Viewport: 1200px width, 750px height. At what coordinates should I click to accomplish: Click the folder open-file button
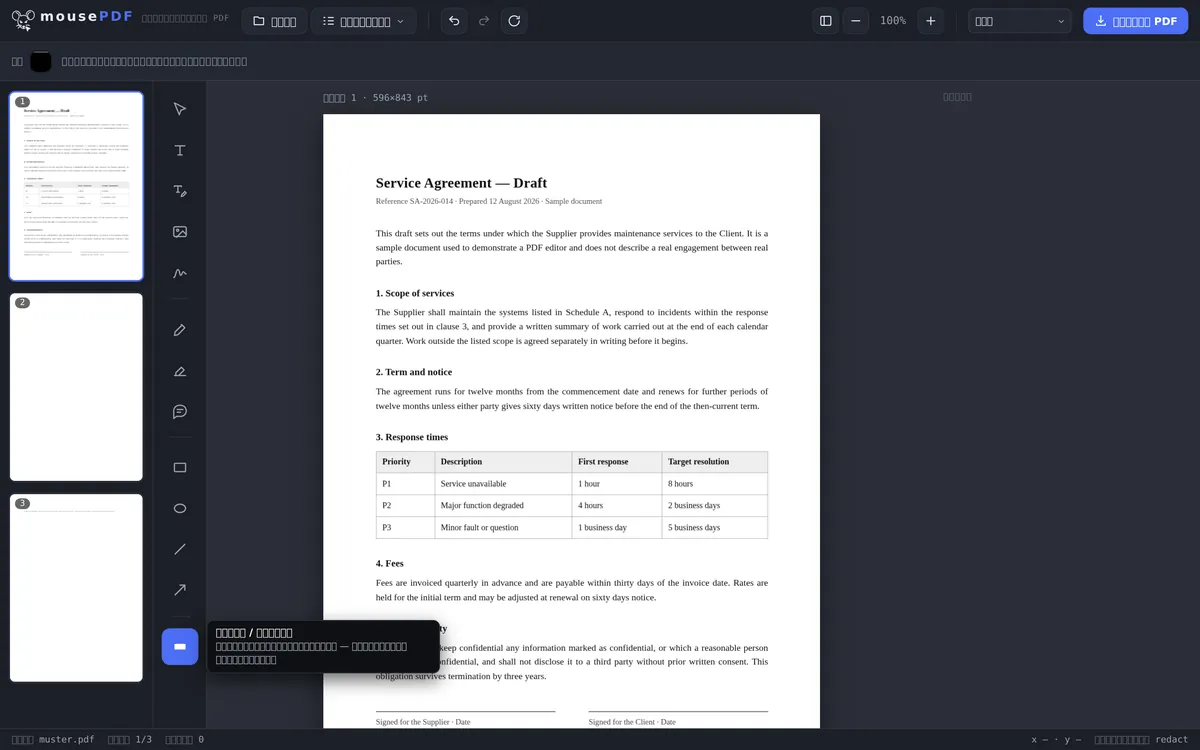click(x=274, y=21)
